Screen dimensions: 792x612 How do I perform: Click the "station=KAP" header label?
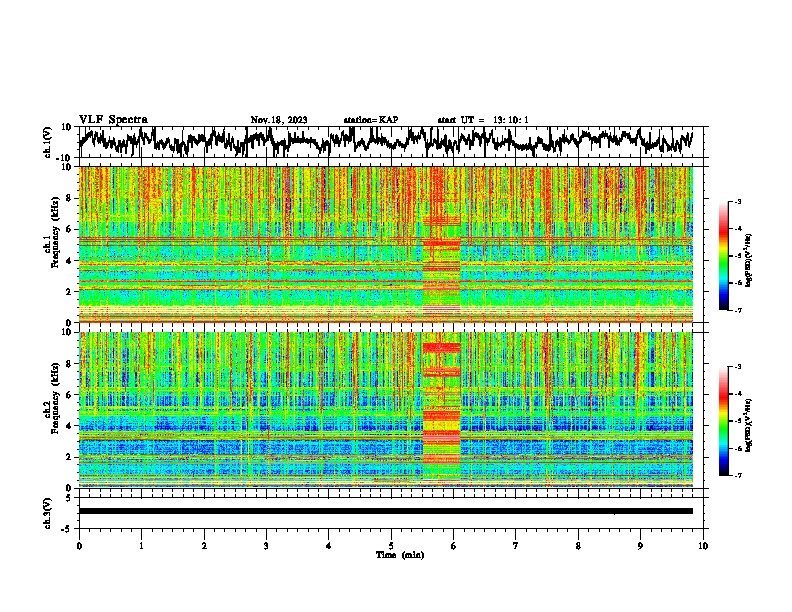click(x=371, y=120)
